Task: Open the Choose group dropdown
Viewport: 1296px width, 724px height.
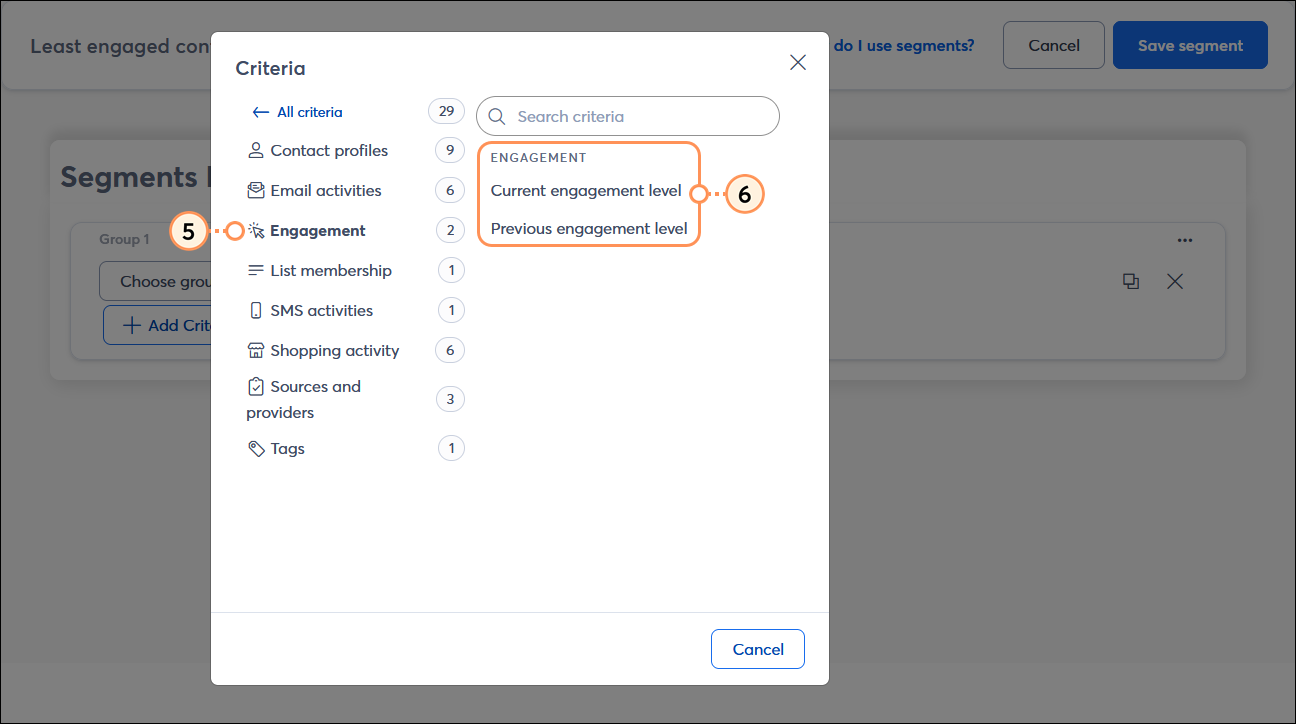Action: point(156,281)
